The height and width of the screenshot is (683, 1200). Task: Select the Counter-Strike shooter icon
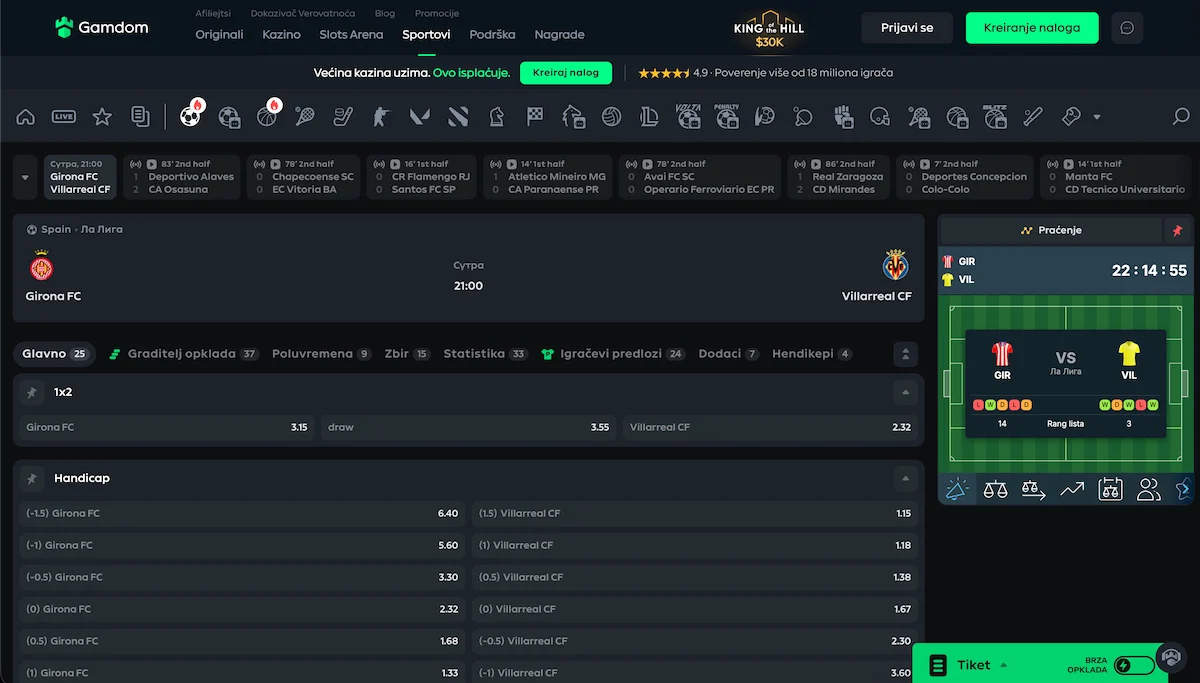(x=381, y=117)
